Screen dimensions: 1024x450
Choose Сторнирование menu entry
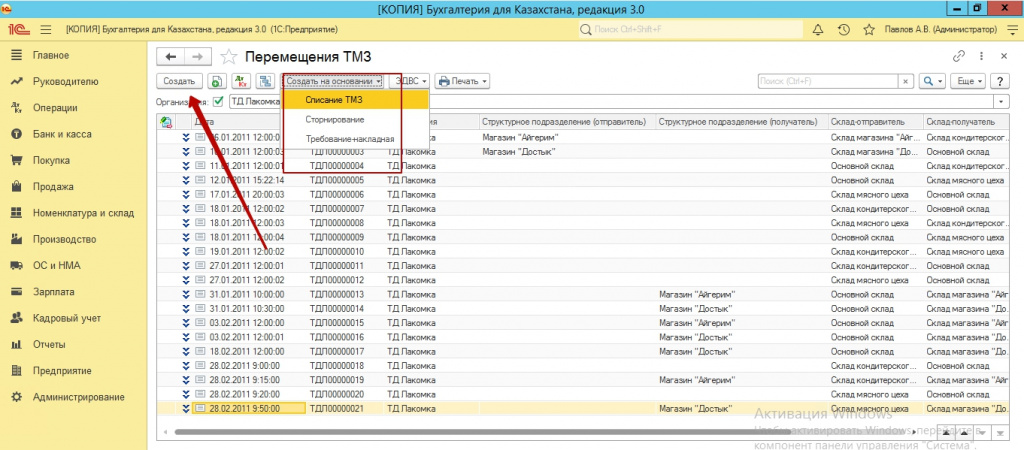355,120
